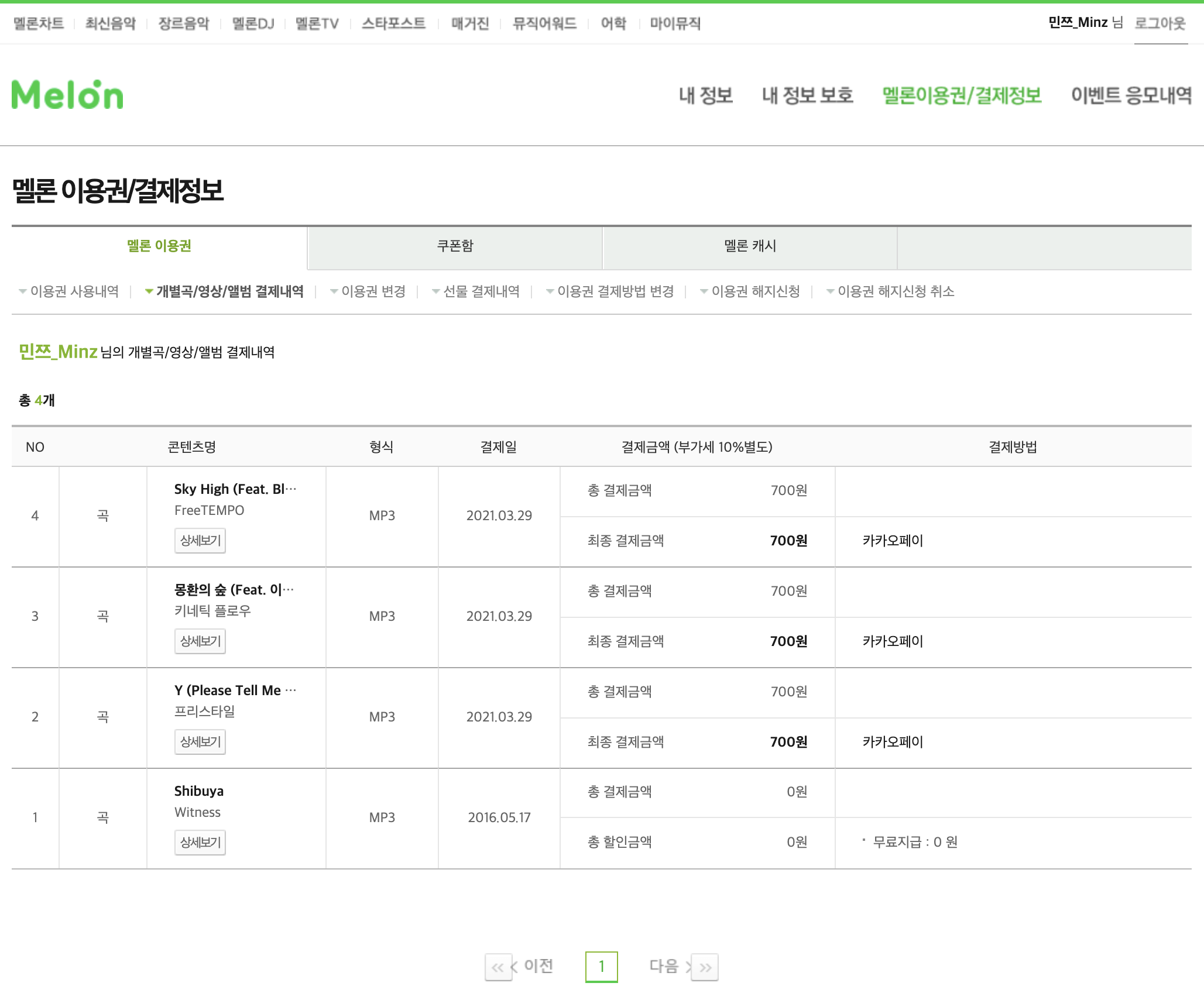Open the 내 정보 보호 section
This screenshot has width=1204, height=1000.
pos(808,95)
